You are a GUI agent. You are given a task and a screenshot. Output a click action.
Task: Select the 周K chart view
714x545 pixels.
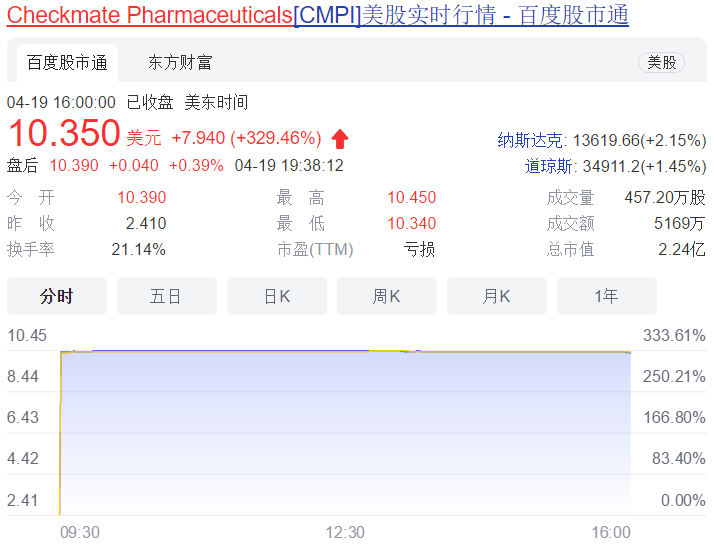[x=387, y=296]
